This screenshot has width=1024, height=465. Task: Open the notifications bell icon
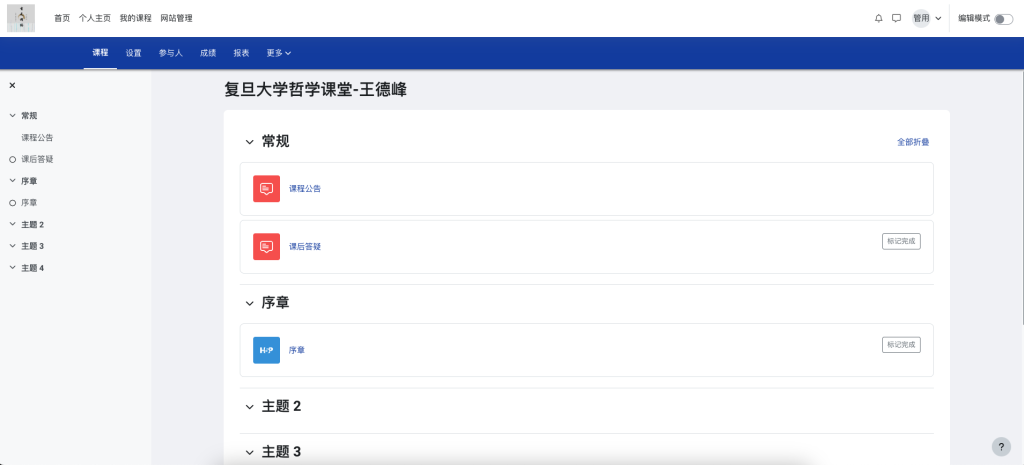click(x=878, y=18)
